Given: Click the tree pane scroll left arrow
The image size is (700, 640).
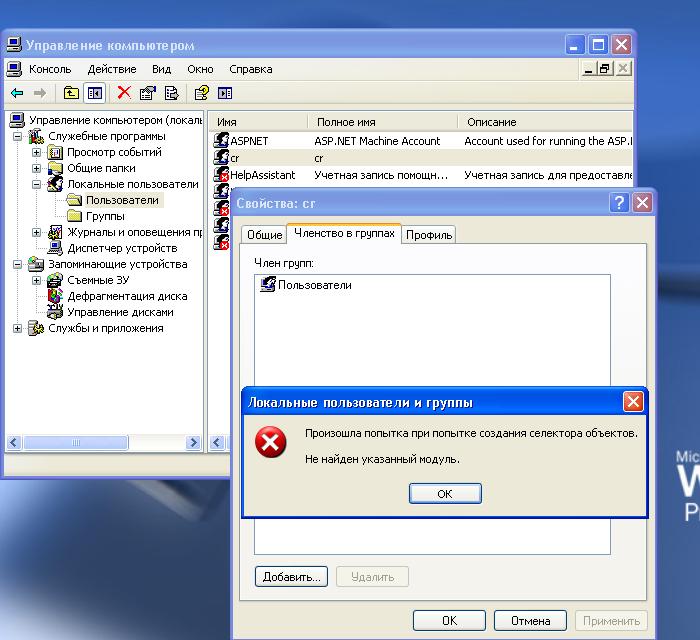Looking at the screenshot, I should point(14,443).
